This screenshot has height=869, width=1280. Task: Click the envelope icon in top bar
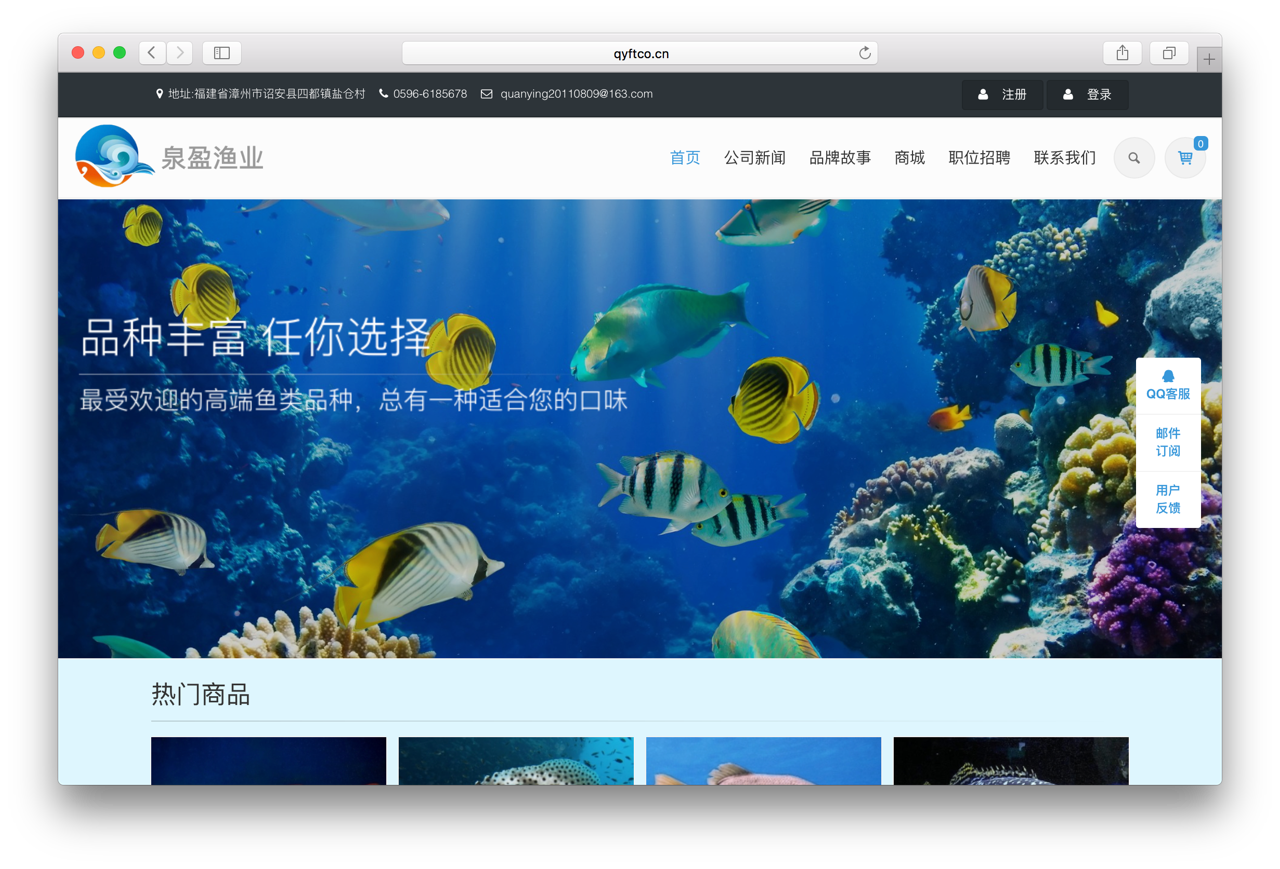point(487,94)
